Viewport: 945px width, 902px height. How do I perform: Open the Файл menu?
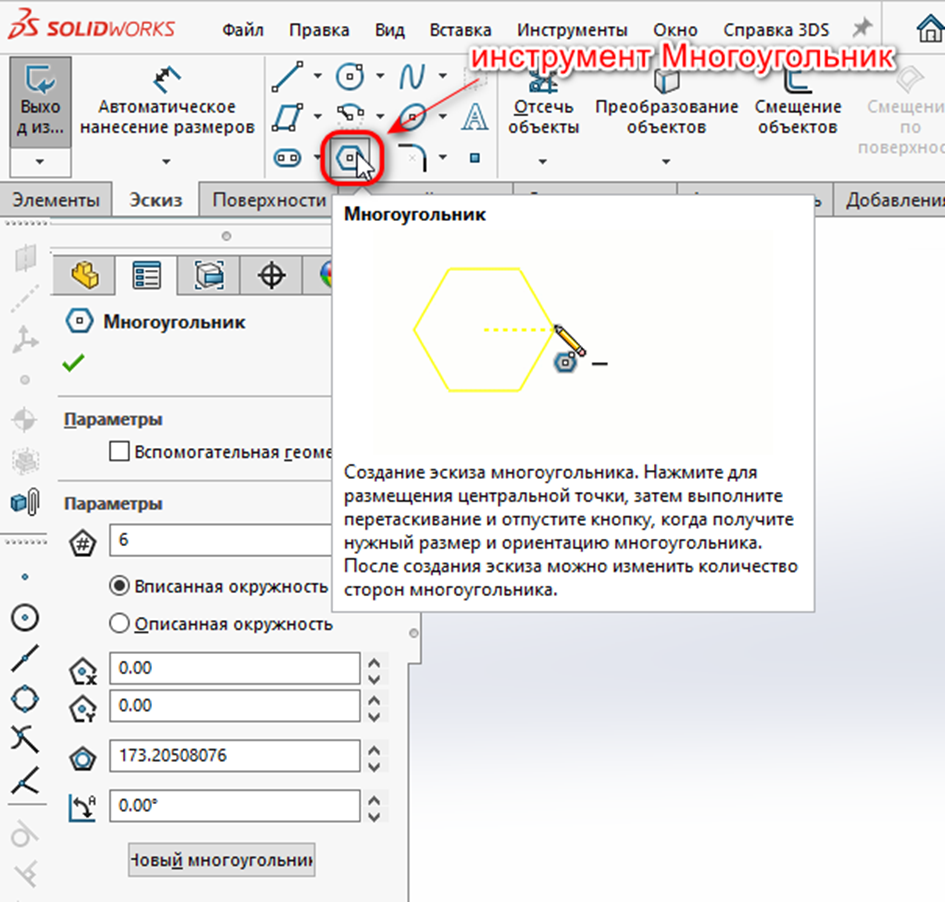point(243,30)
